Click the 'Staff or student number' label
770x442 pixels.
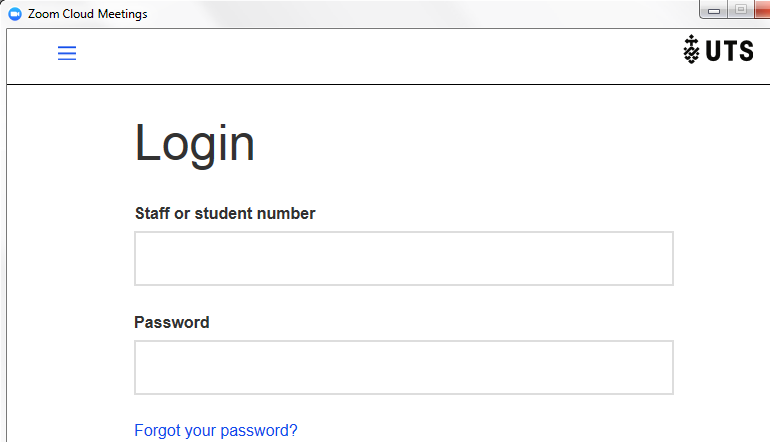pyautogui.click(x=225, y=213)
